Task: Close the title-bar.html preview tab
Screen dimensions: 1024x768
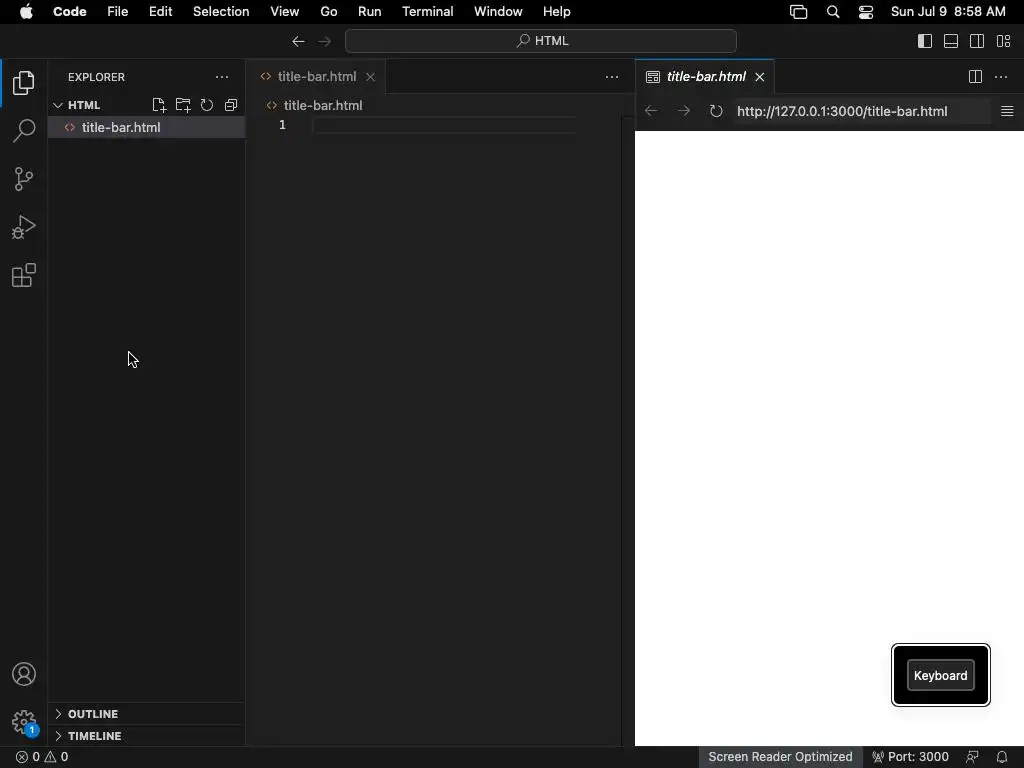Action: [760, 77]
